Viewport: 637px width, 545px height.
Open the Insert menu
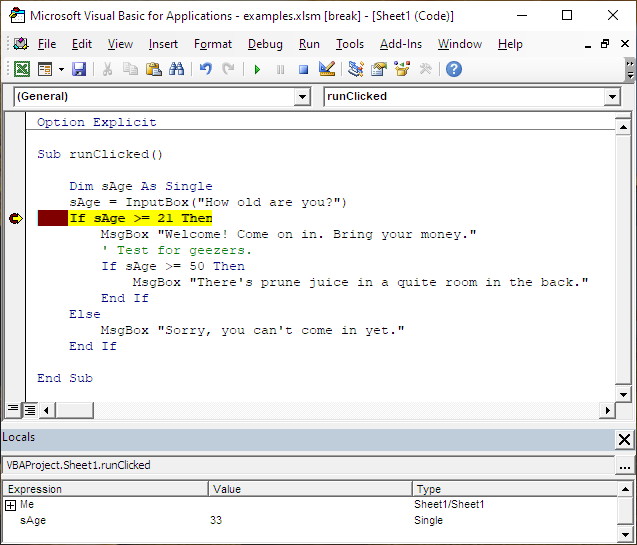(x=163, y=44)
